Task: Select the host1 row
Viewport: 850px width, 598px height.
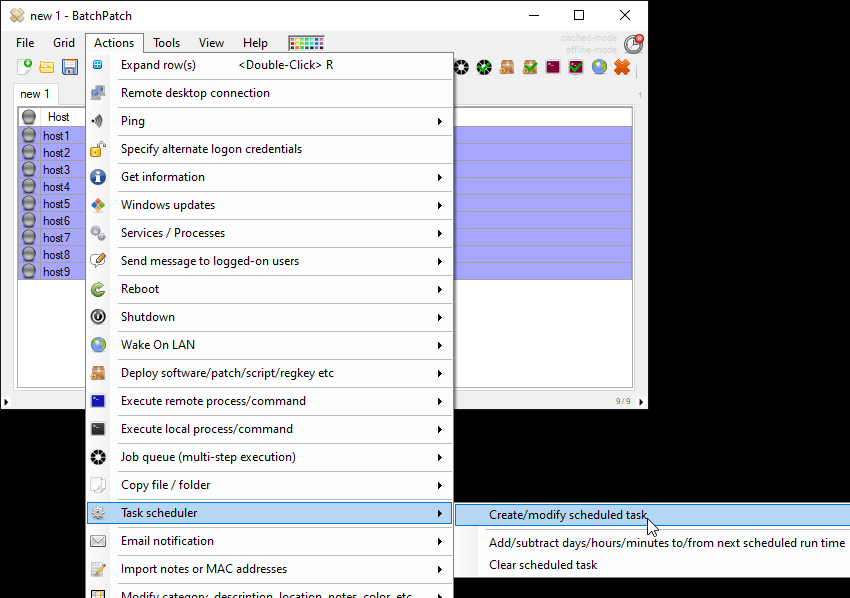Action: click(52, 136)
